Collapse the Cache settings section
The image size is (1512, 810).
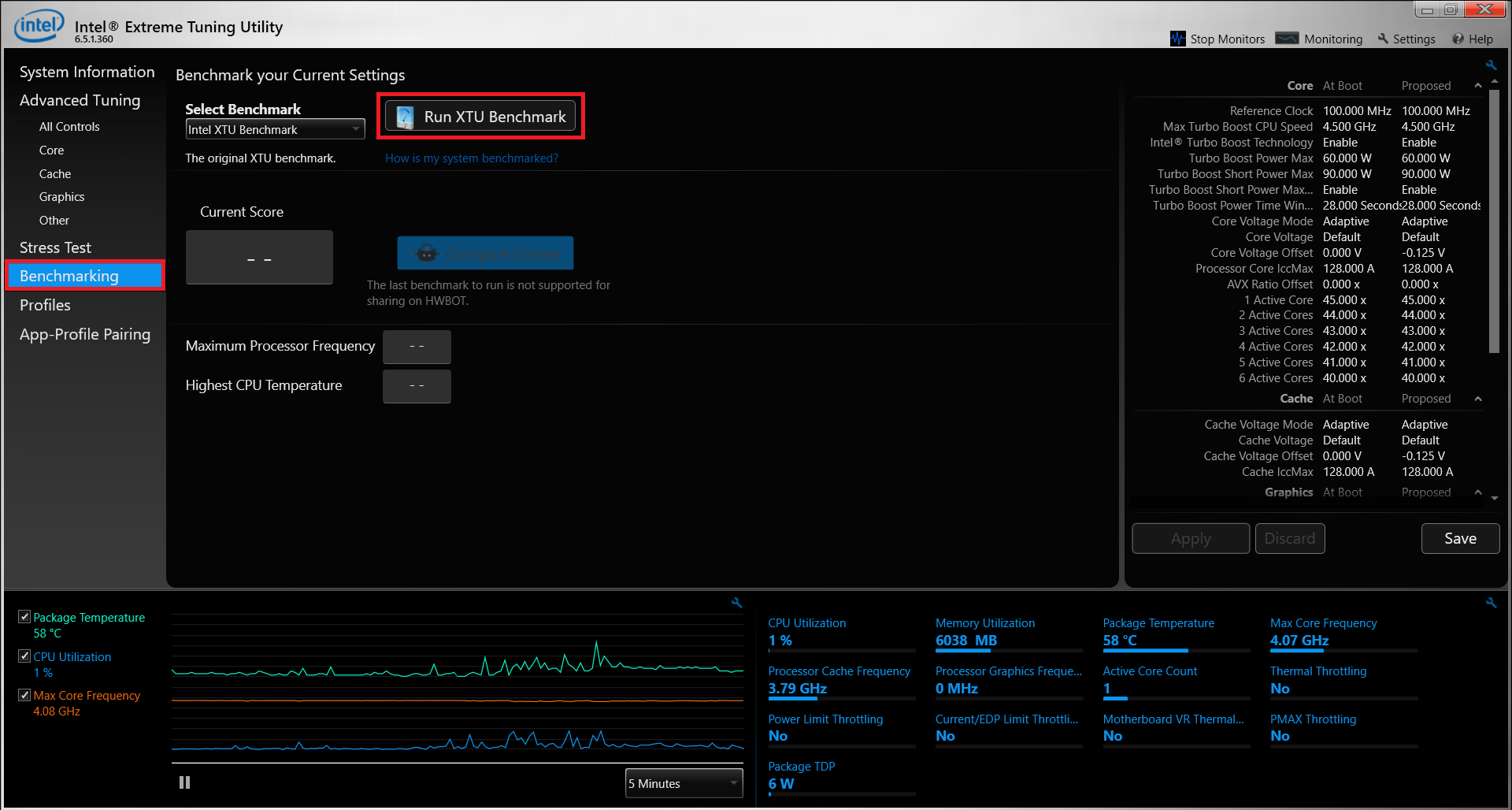point(1478,399)
